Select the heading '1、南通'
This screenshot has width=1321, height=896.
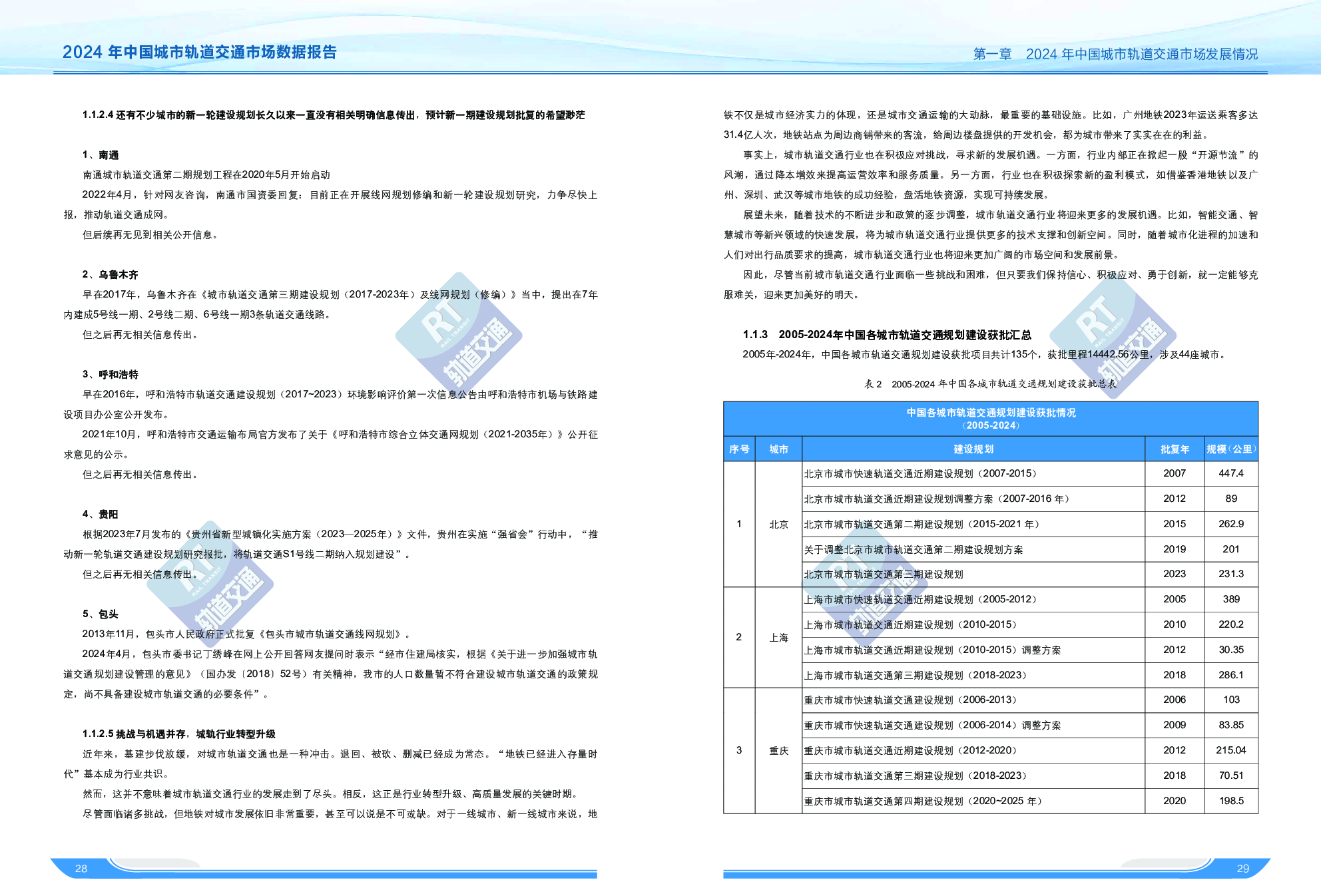click(x=101, y=155)
